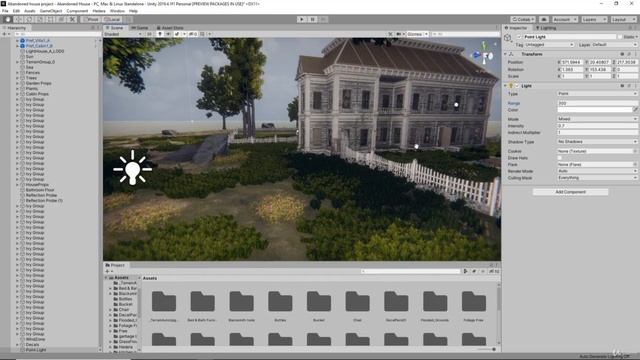Image resolution: width=640 pixels, height=360 pixels.
Task: Click the light Color swatch
Action: (x=594, y=110)
